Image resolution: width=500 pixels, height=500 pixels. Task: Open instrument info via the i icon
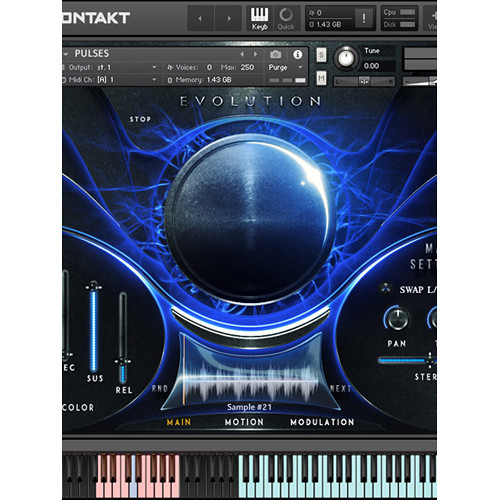click(297, 54)
